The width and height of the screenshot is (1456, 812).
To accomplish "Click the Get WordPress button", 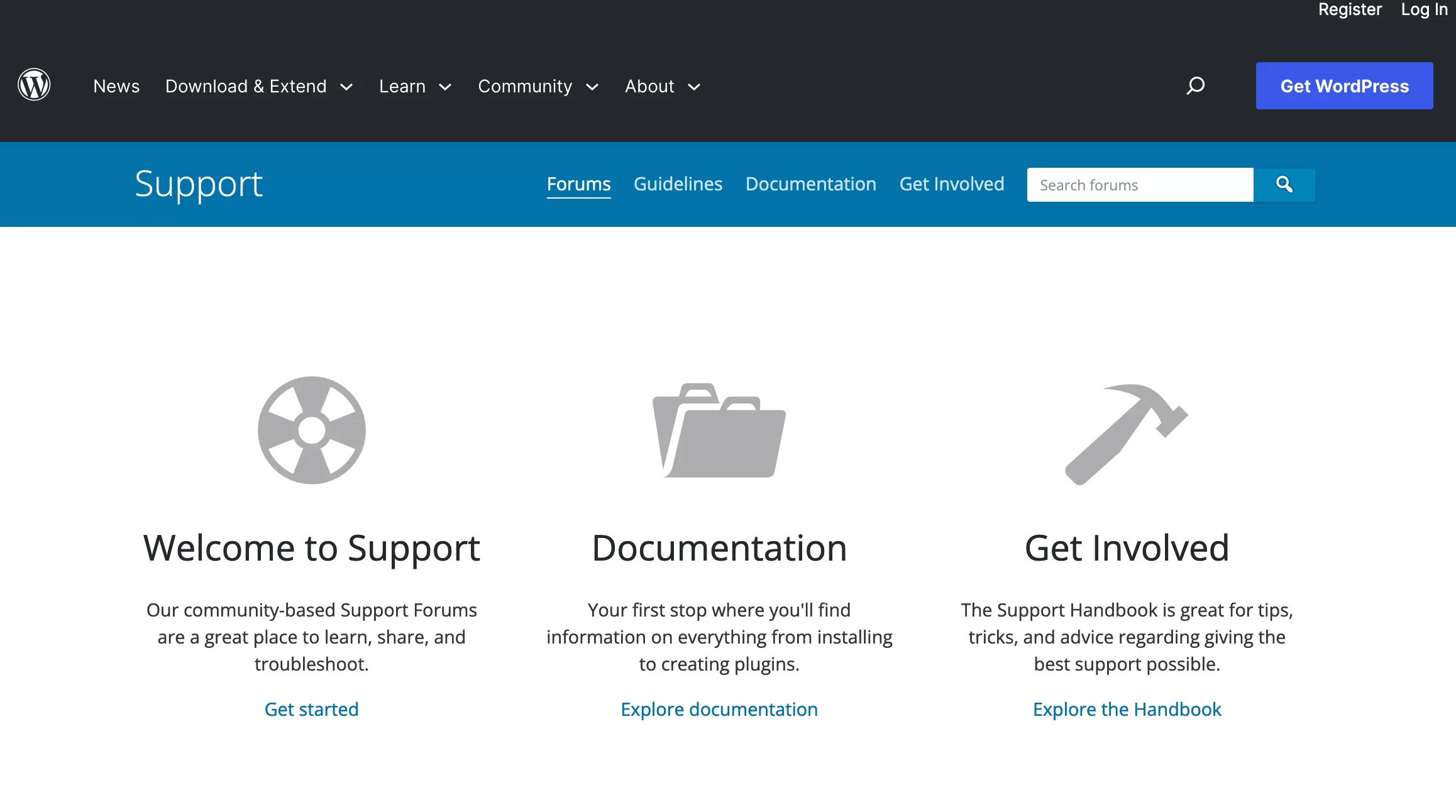I will coord(1344,86).
